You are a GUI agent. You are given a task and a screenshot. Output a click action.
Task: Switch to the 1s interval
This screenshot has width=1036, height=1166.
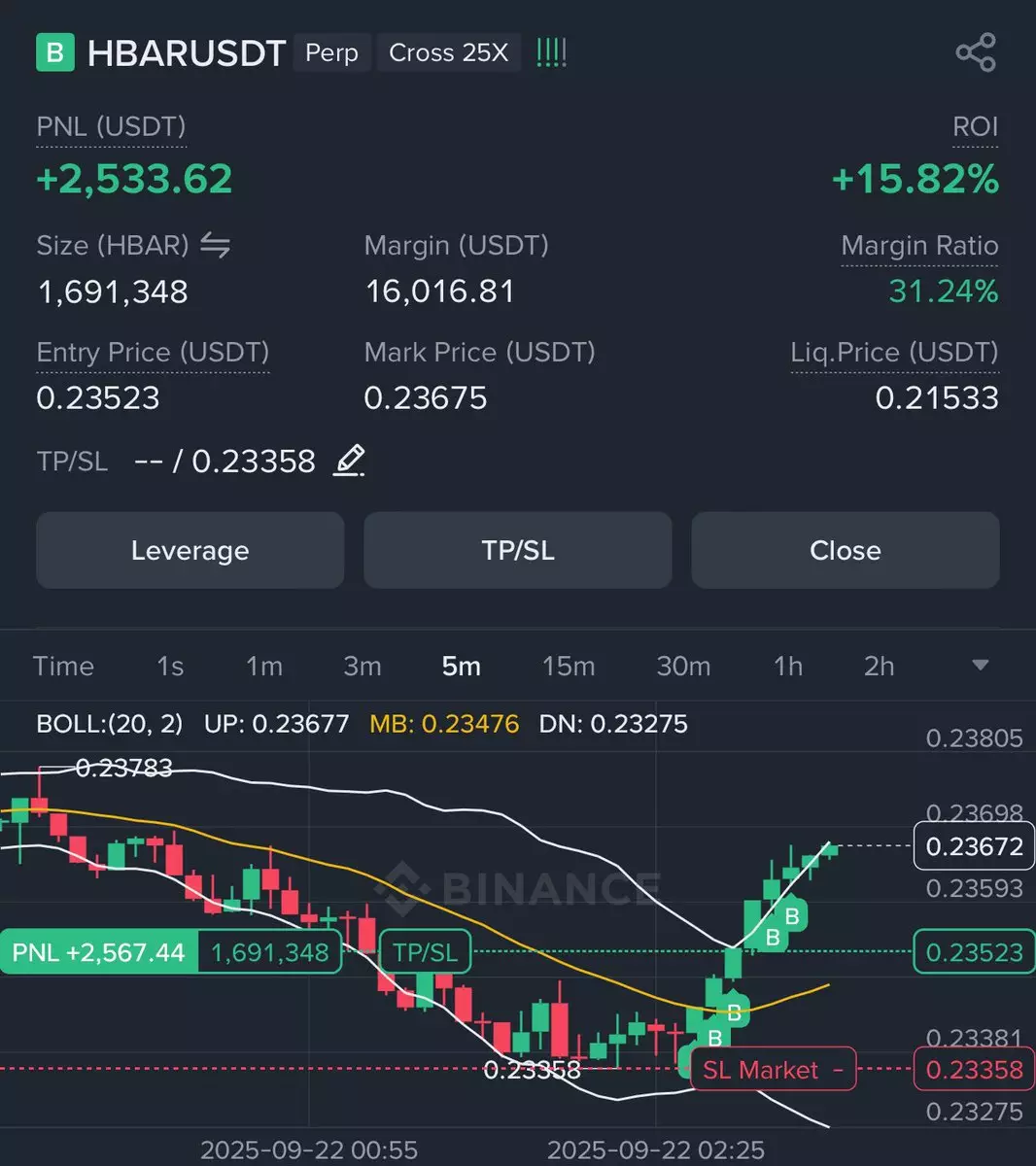(170, 666)
